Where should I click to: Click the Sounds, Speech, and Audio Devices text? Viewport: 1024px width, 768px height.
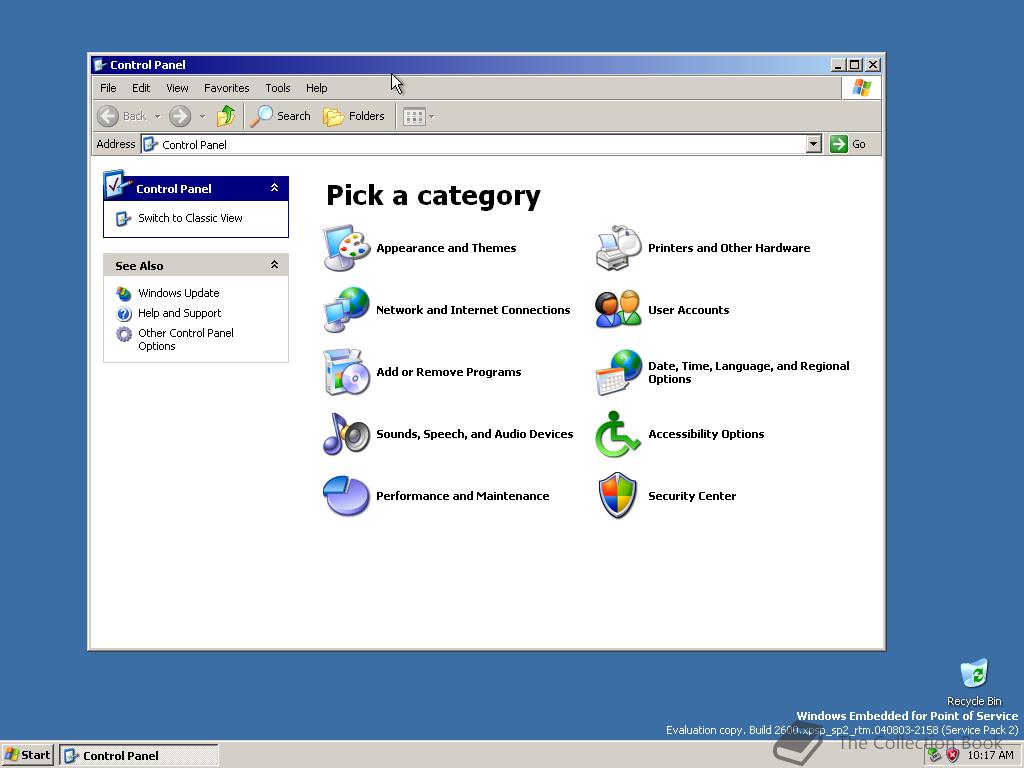click(x=475, y=434)
